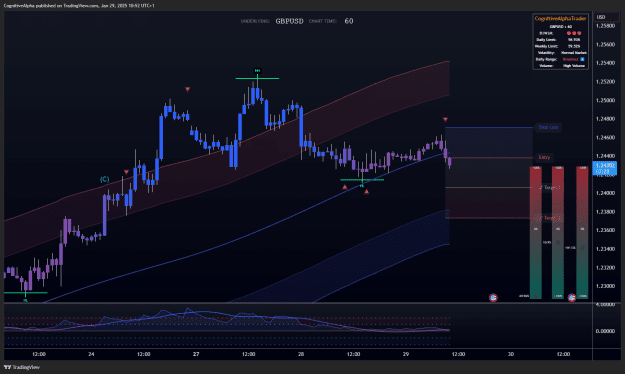The height and width of the screenshot is (374, 625).
Task: Click the left red up arrow near the LL line
Action: 345,187
